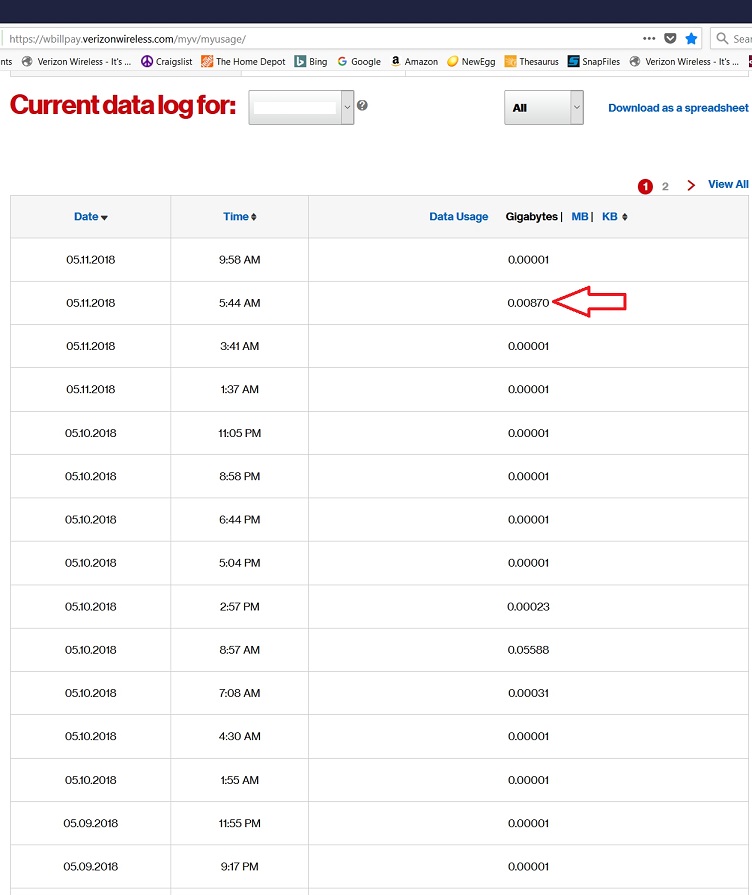Open The Home Depot bookmark

(243, 62)
